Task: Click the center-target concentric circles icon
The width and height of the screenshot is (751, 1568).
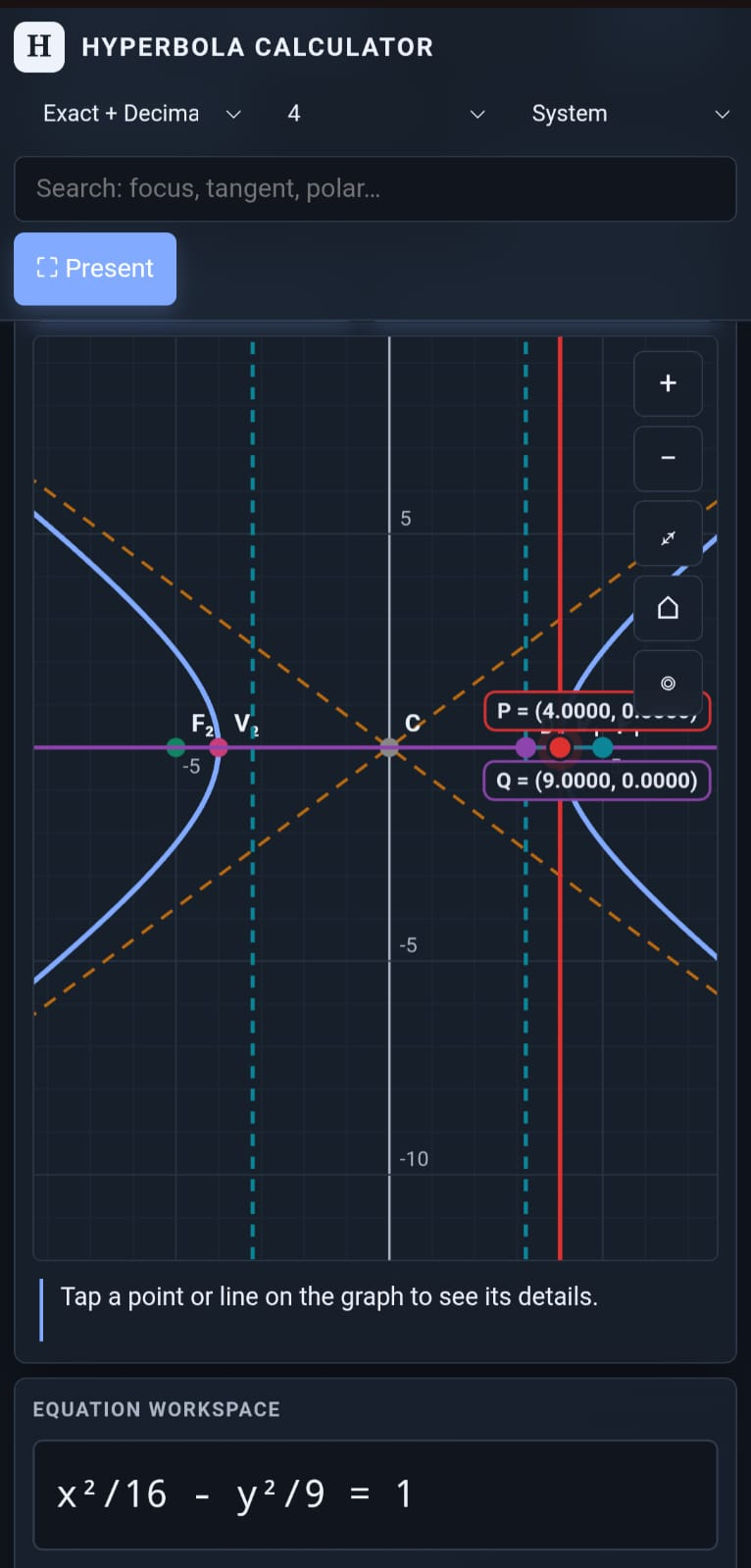Action: tap(668, 683)
